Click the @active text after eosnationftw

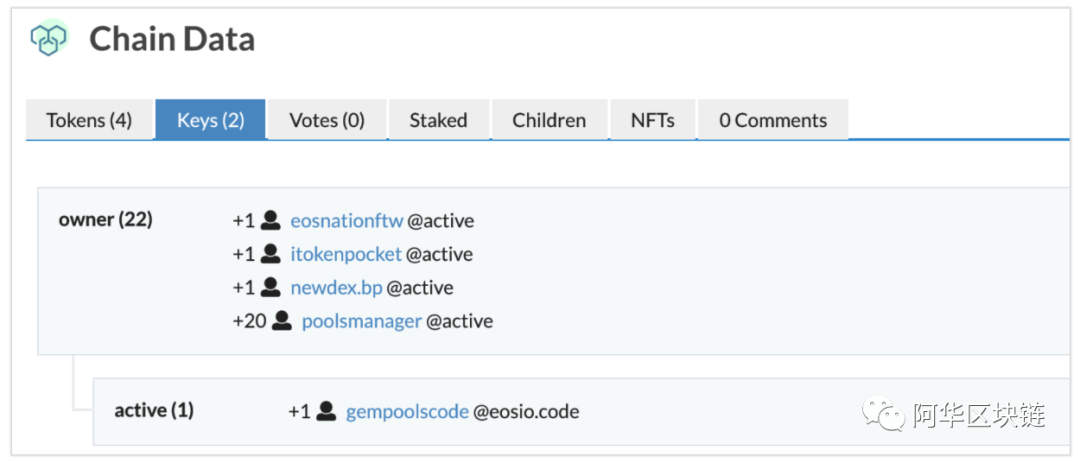pos(441,221)
